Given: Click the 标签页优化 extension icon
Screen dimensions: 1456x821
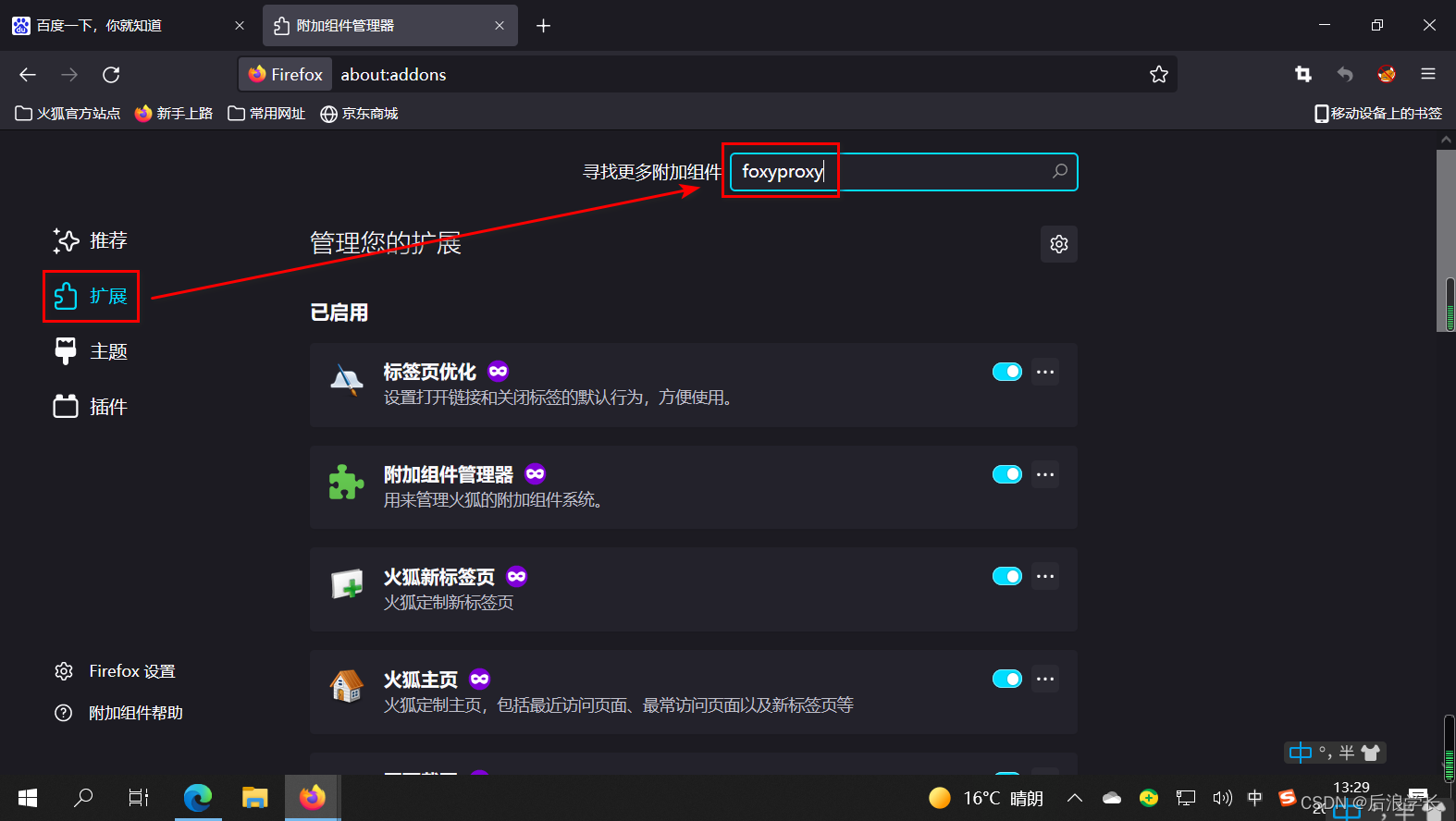Looking at the screenshot, I should click(347, 380).
